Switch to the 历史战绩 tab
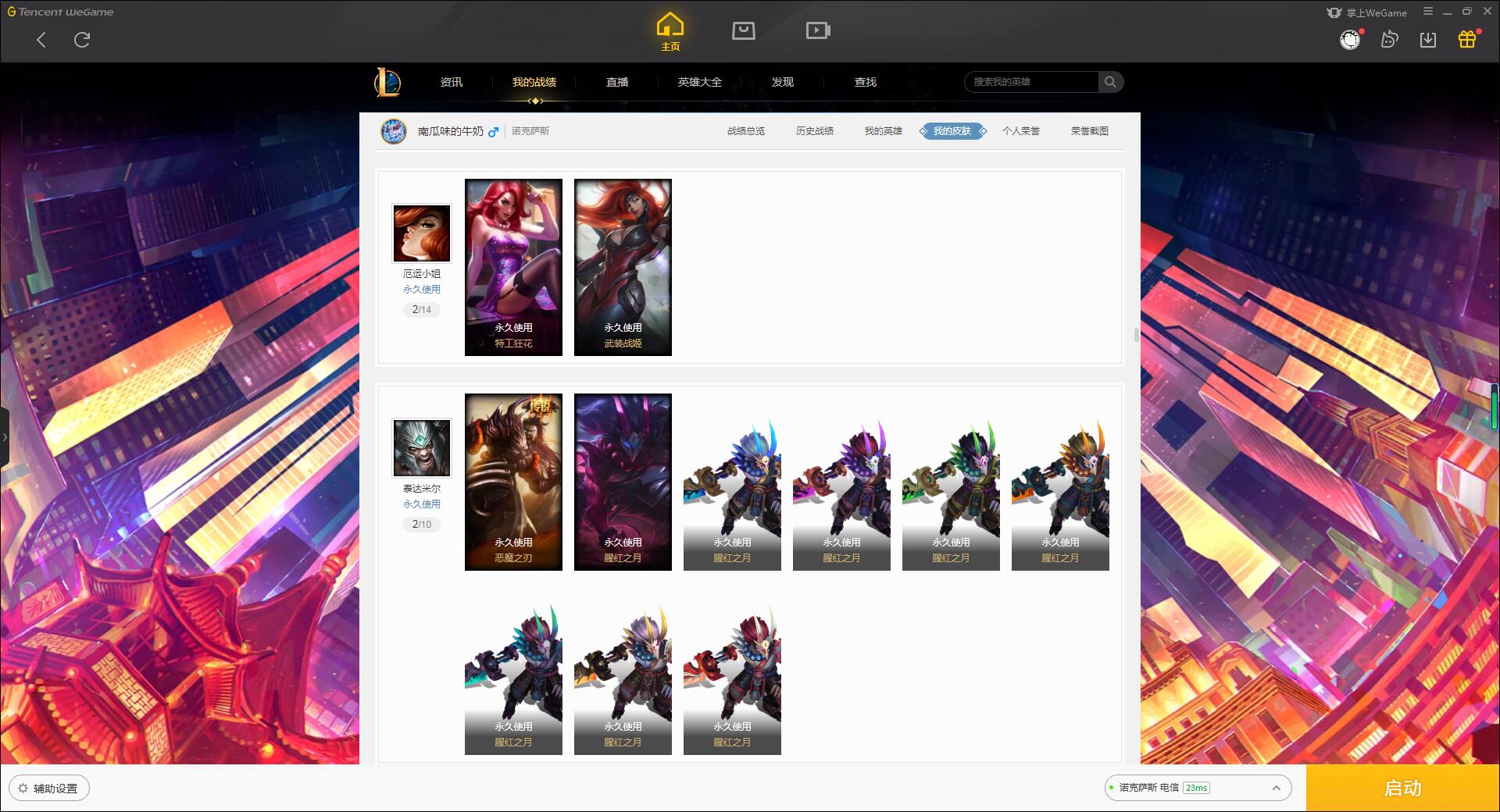Viewport: 1500px width, 812px height. click(x=815, y=131)
